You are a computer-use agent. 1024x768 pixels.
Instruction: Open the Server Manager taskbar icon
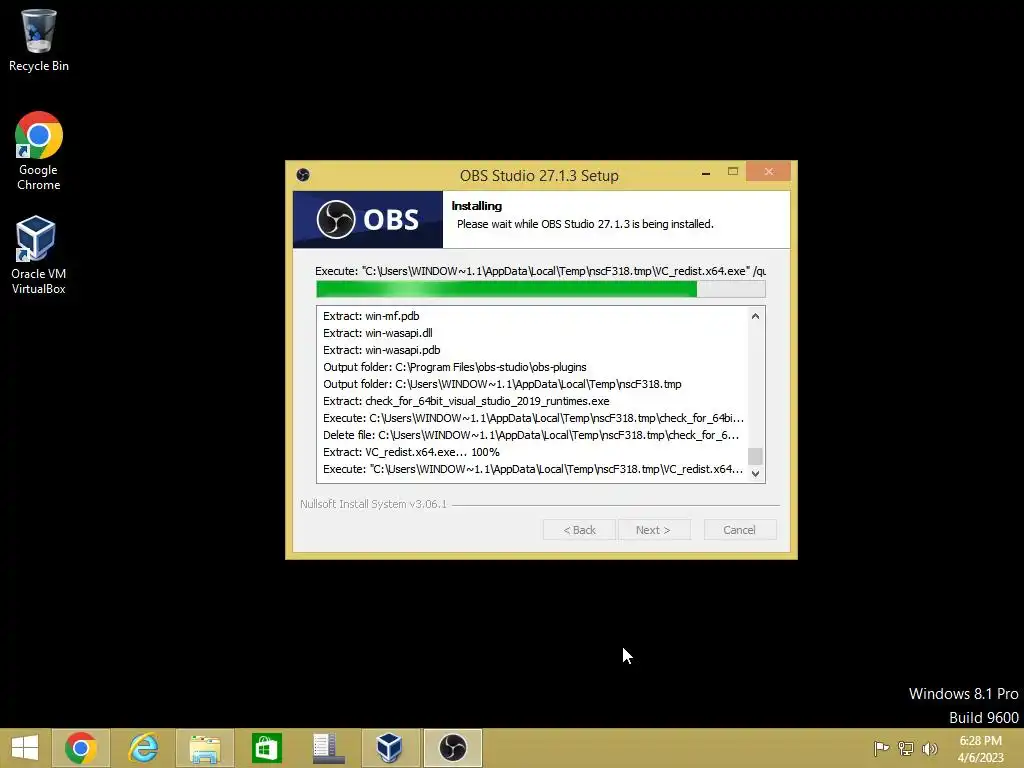point(328,748)
